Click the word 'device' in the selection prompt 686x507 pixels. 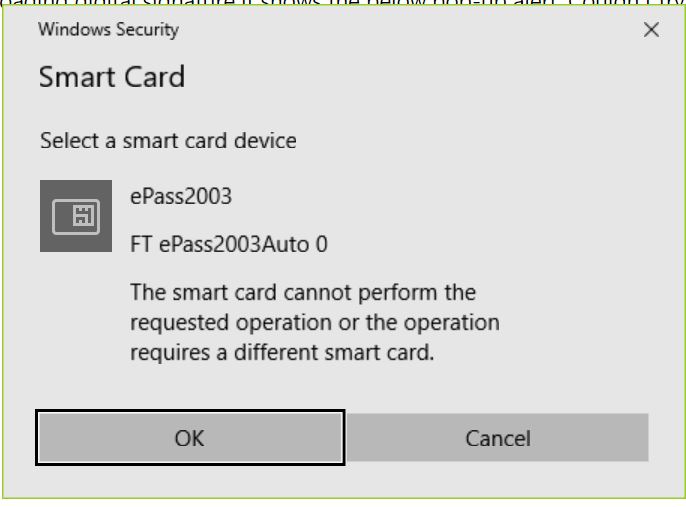point(265,141)
